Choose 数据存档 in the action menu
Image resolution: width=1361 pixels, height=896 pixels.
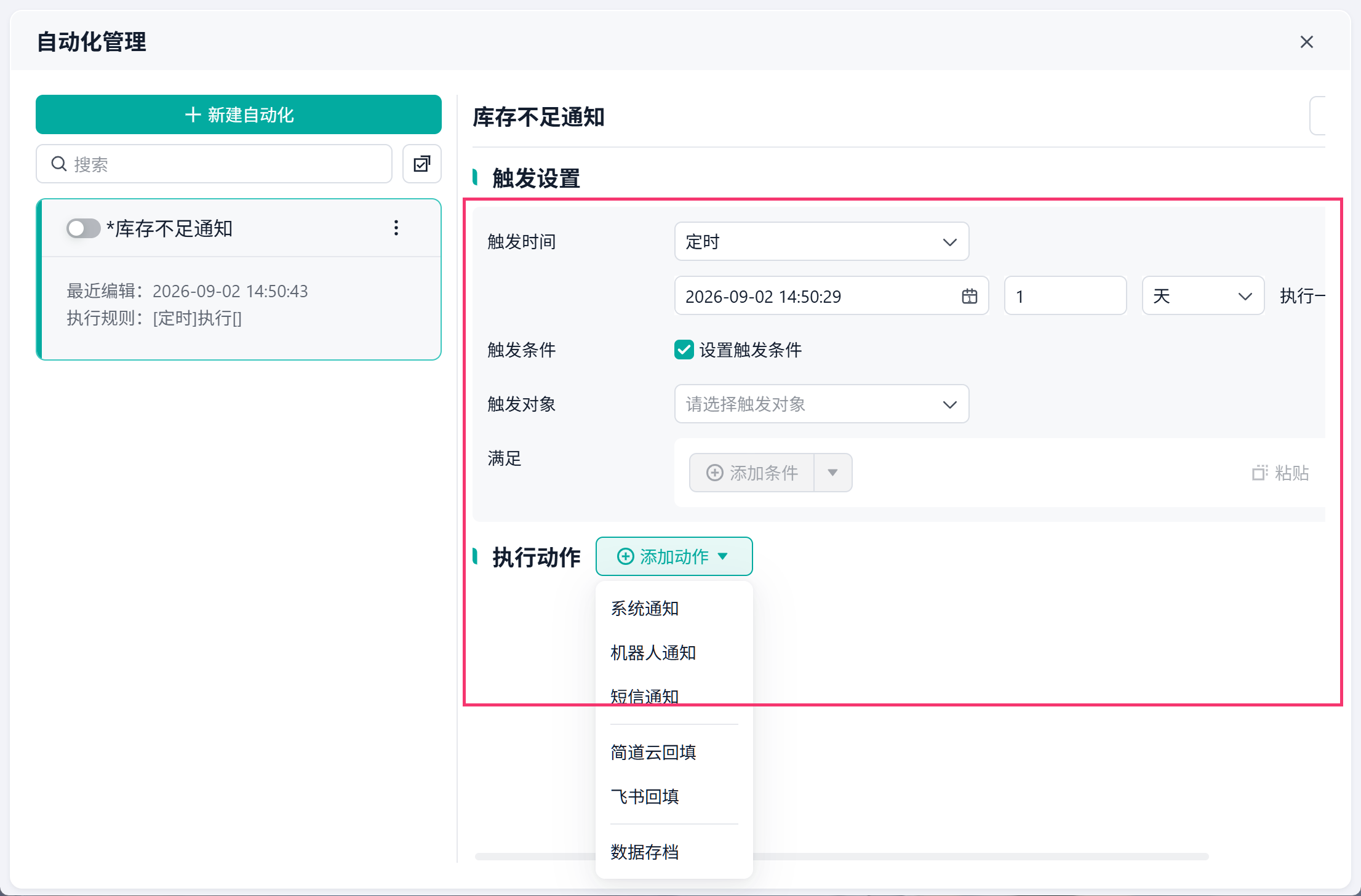pyautogui.click(x=674, y=852)
